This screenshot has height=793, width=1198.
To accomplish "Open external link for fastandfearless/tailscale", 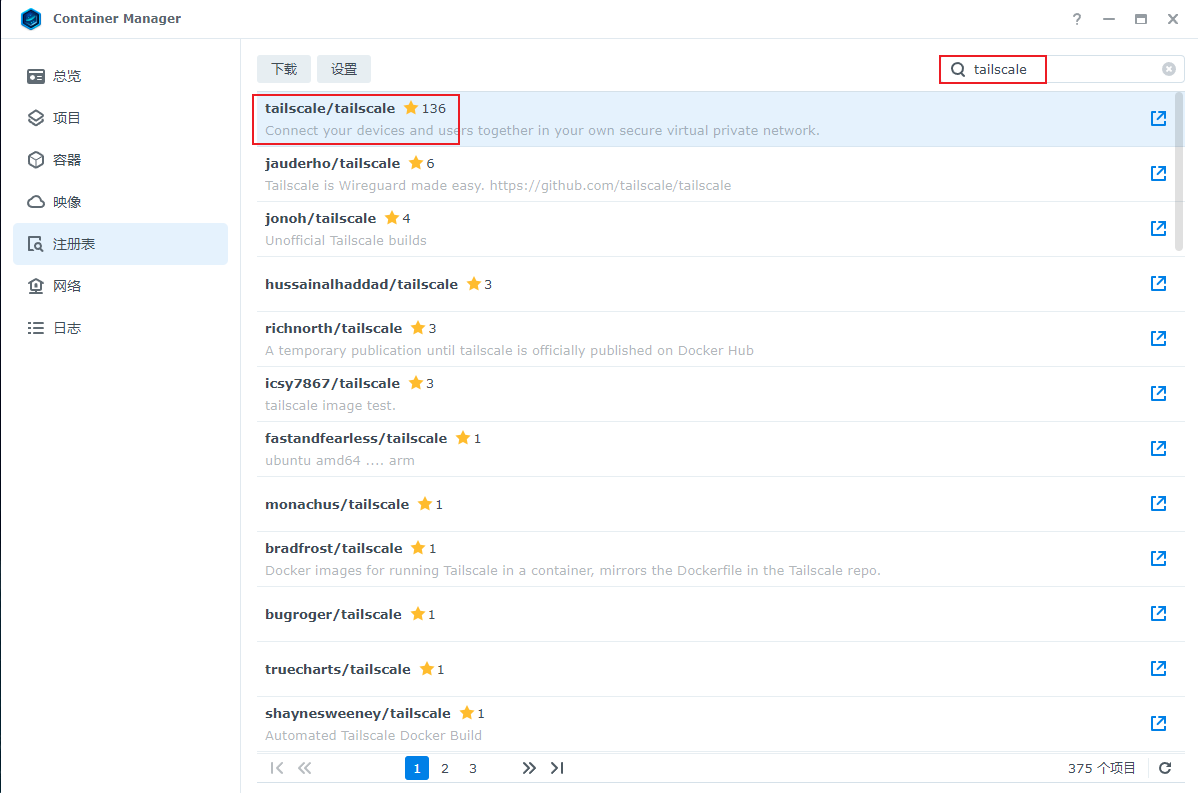I will [x=1158, y=448].
